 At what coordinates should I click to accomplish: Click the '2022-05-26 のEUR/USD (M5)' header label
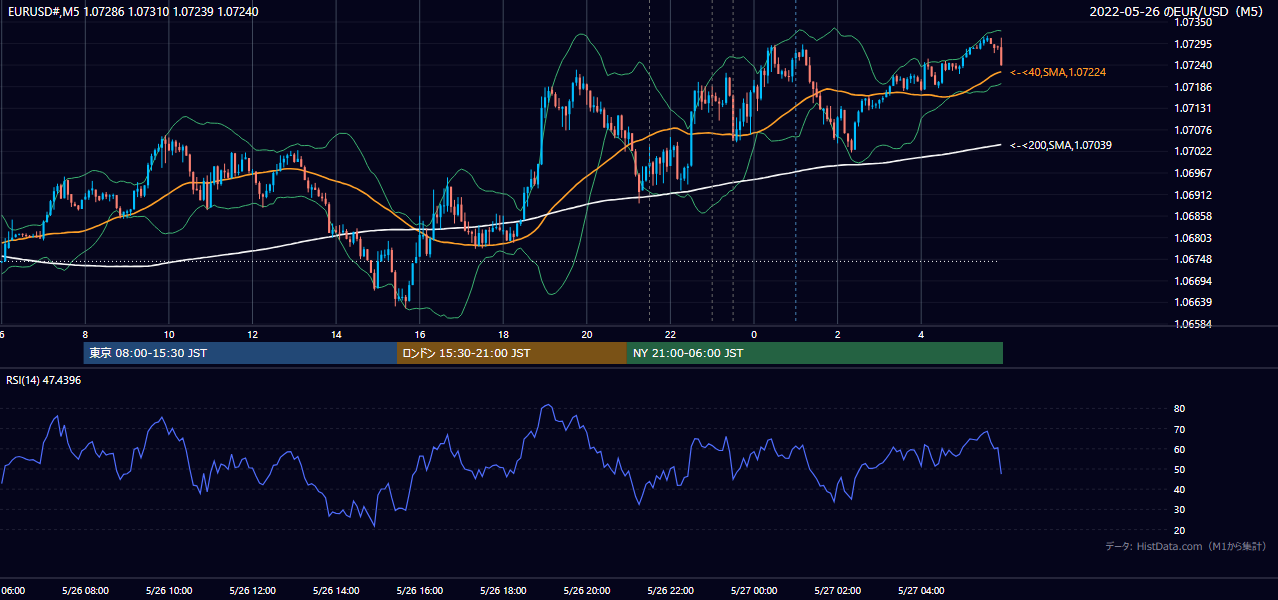(1178, 12)
